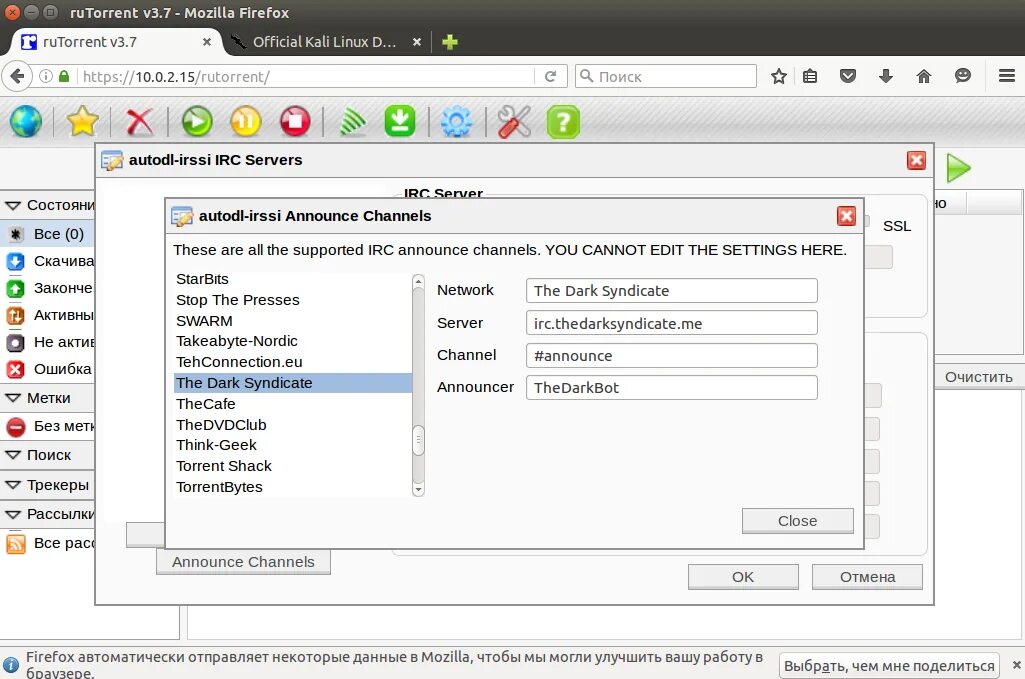
Task: Select Torrent Shack in the channel list
Action: 293,466
